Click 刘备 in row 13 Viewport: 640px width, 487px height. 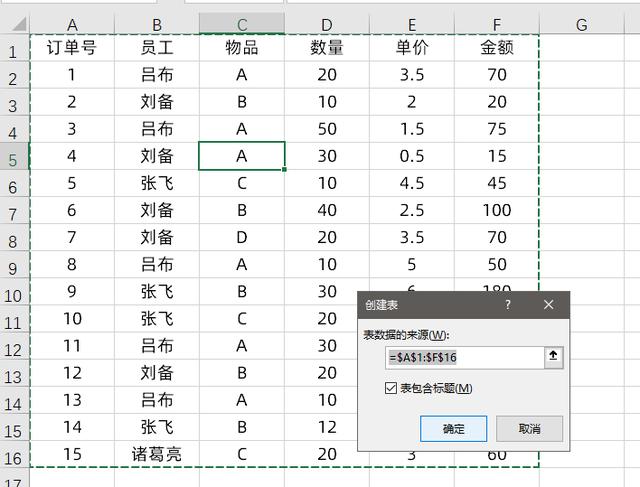157,373
